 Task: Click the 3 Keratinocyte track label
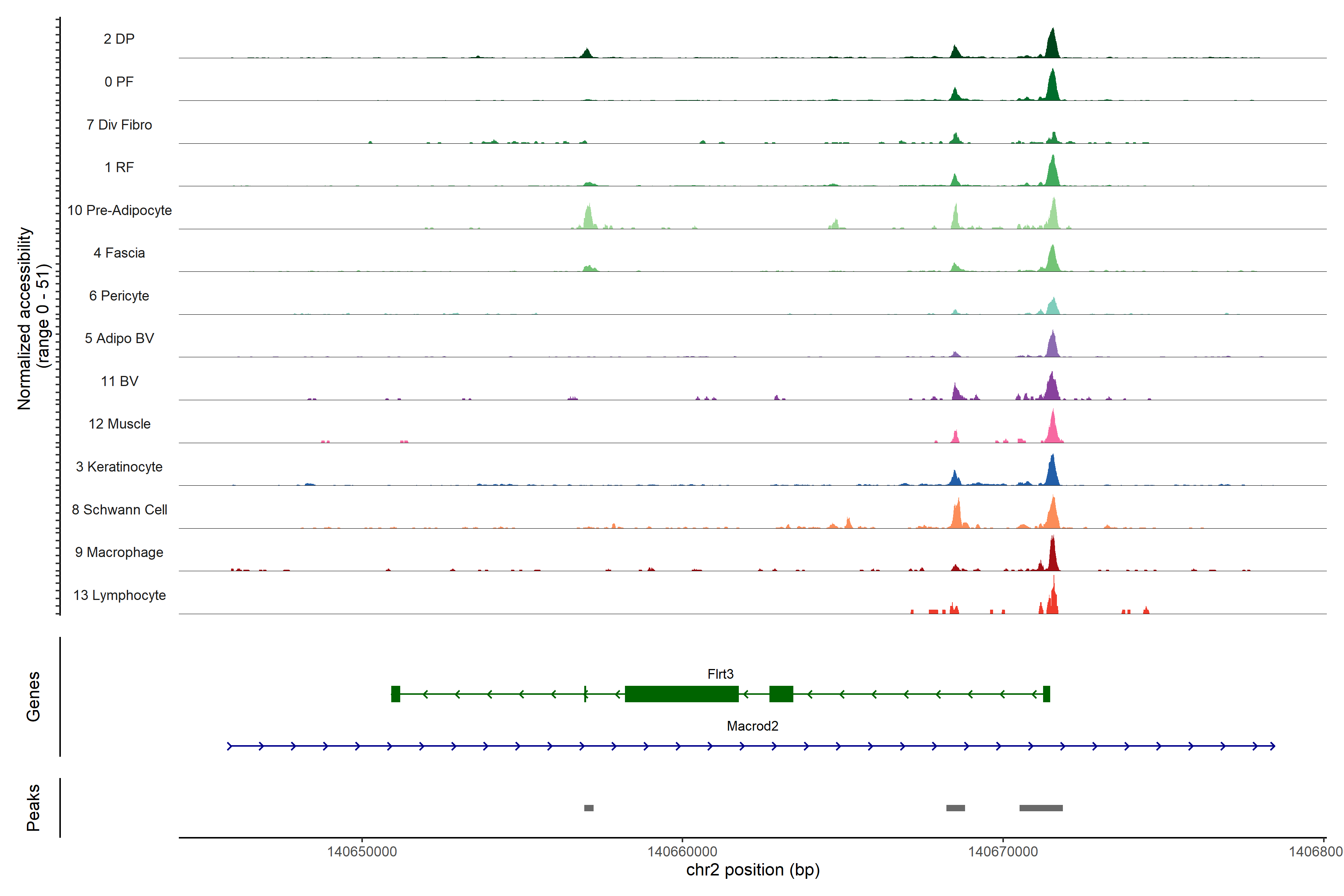pyautogui.click(x=119, y=466)
